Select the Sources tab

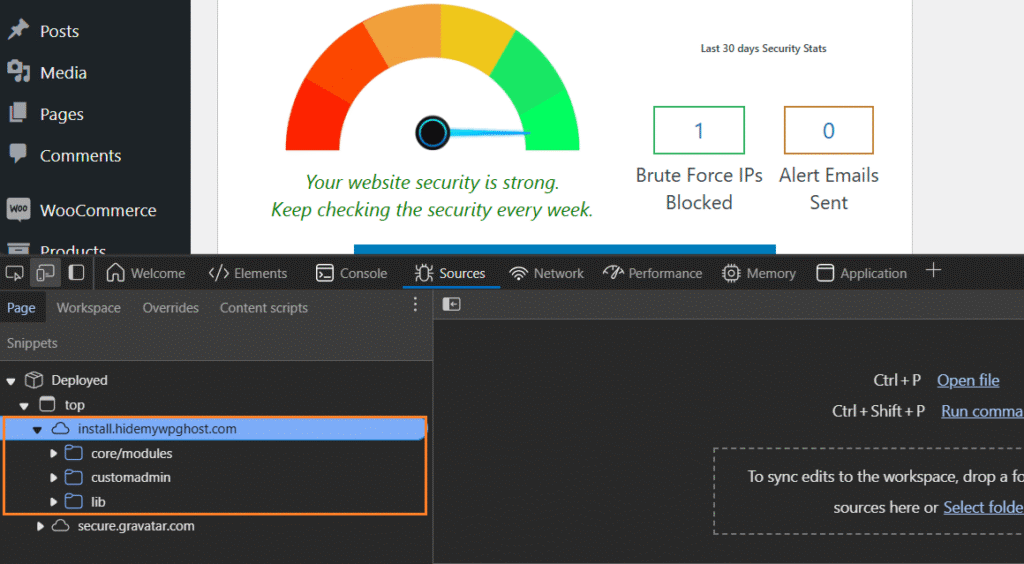[x=450, y=273]
